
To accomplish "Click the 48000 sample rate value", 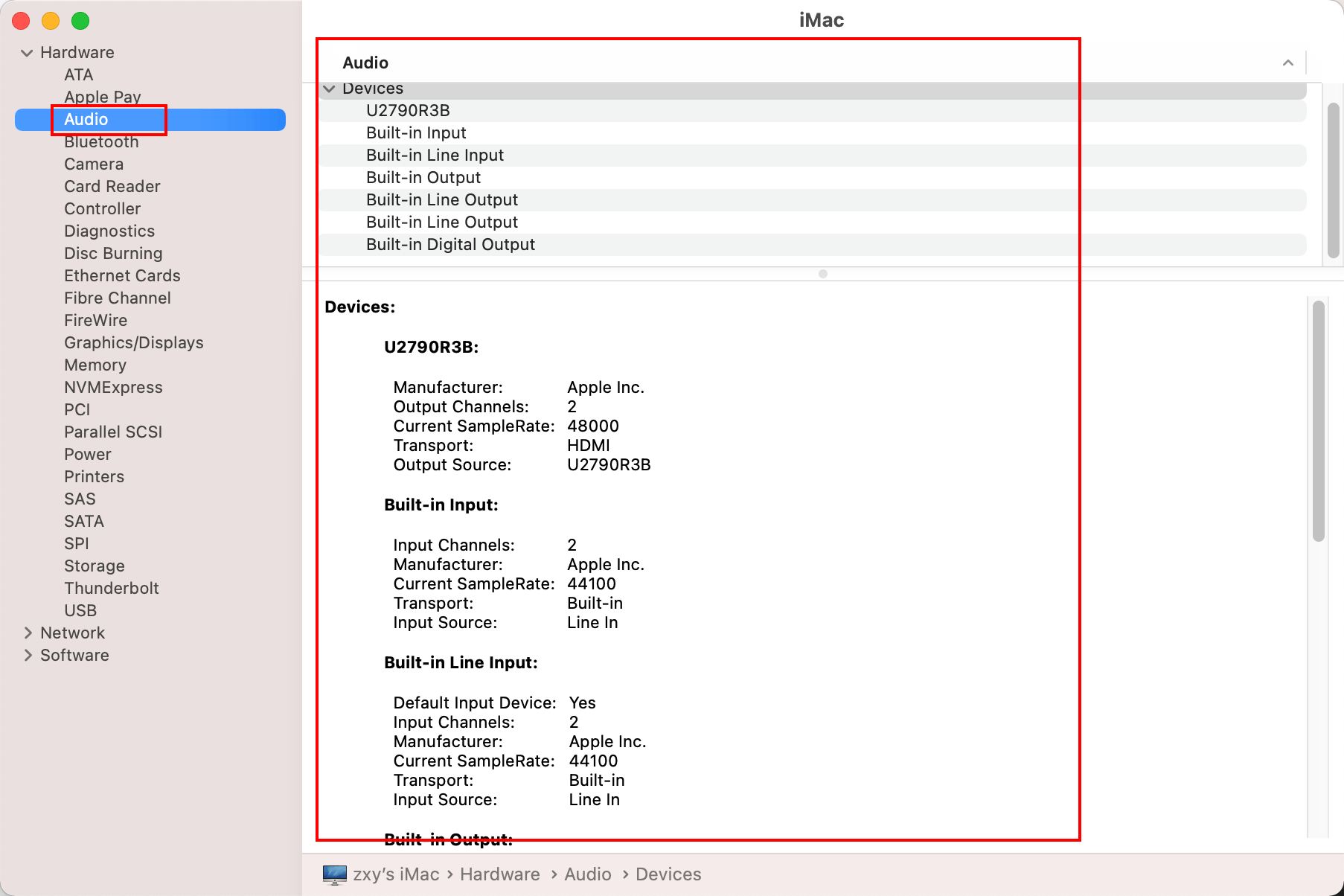I will click(x=593, y=426).
